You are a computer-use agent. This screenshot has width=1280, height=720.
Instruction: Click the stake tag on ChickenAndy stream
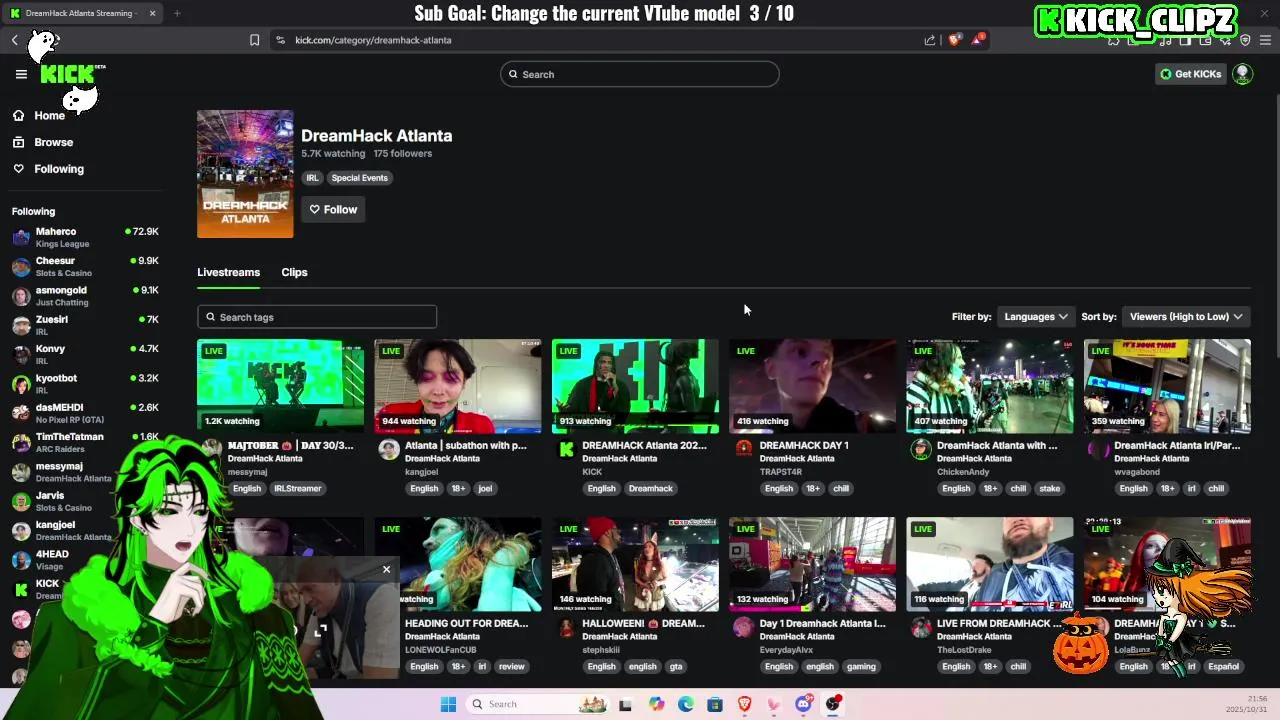click(x=1049, y=489)
